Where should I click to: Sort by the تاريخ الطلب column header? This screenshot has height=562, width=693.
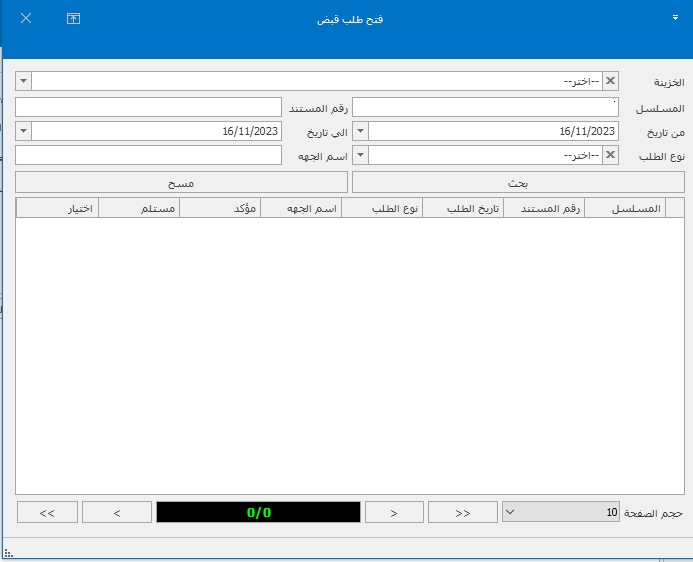click(463, 208)
